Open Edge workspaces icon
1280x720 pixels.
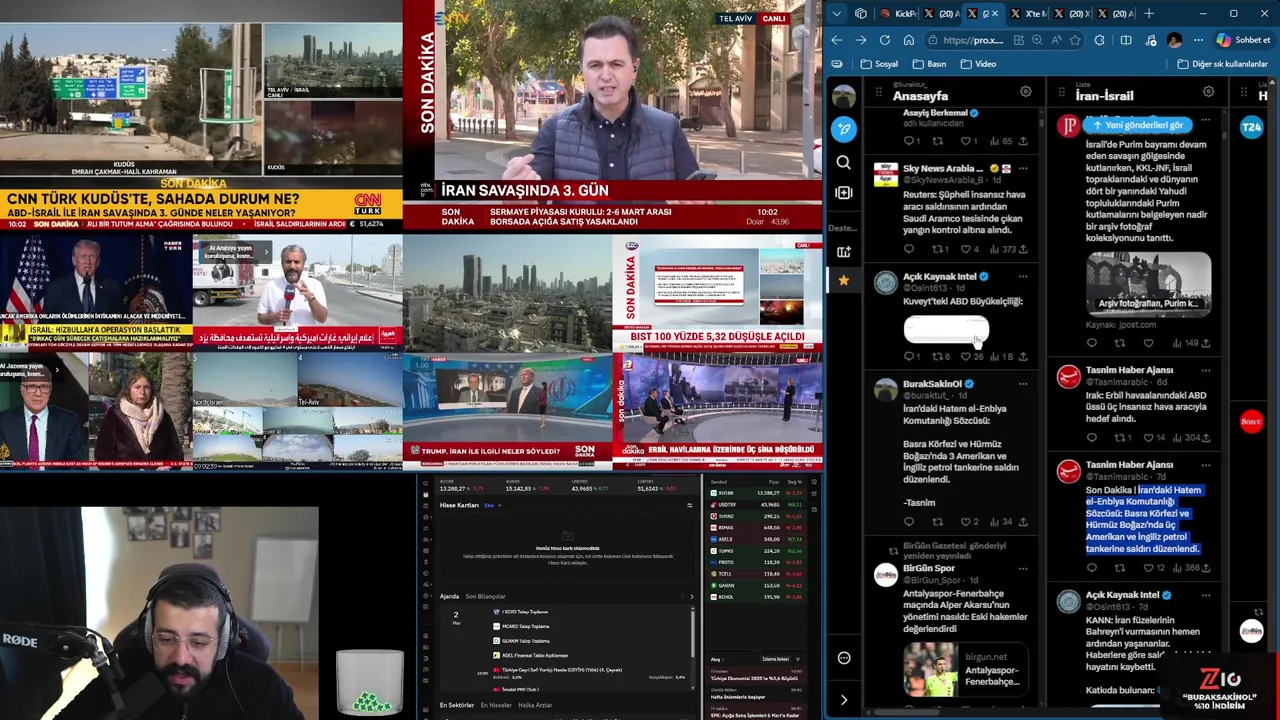tap(861, 14)
